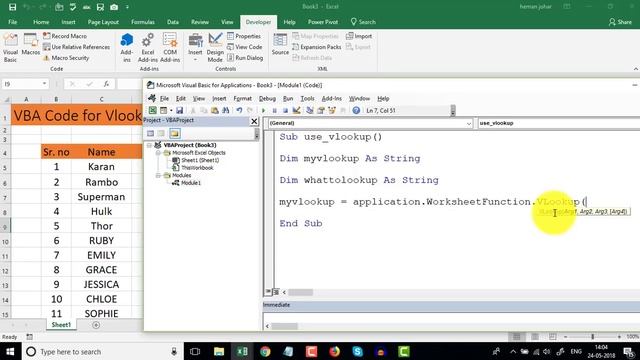The width and height of the screenshot is (640, 360).
Task: Toggle Use Relative References
Action: point(76,47)
